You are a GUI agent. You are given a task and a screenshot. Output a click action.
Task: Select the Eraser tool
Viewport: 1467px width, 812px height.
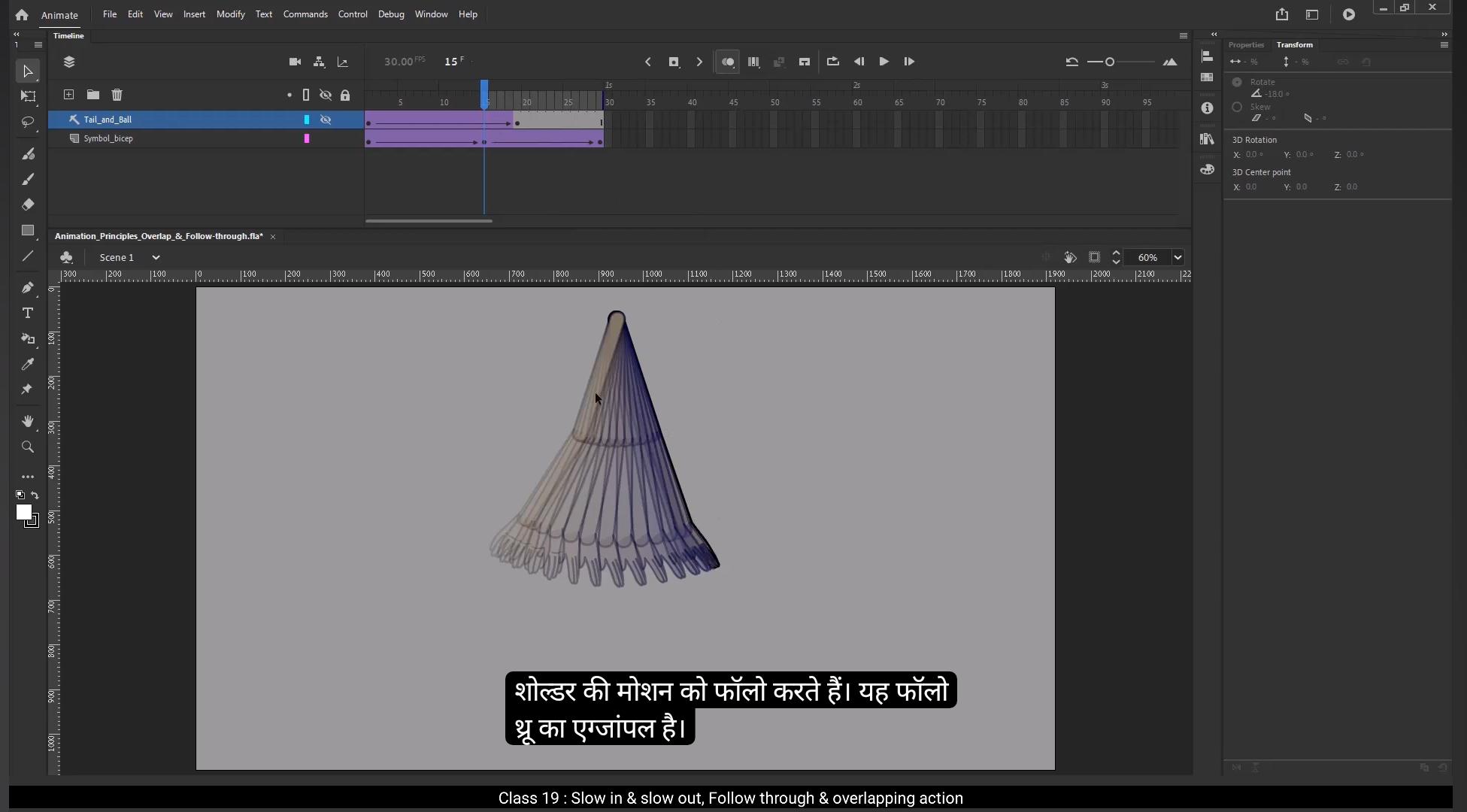(x=28, y=205)
